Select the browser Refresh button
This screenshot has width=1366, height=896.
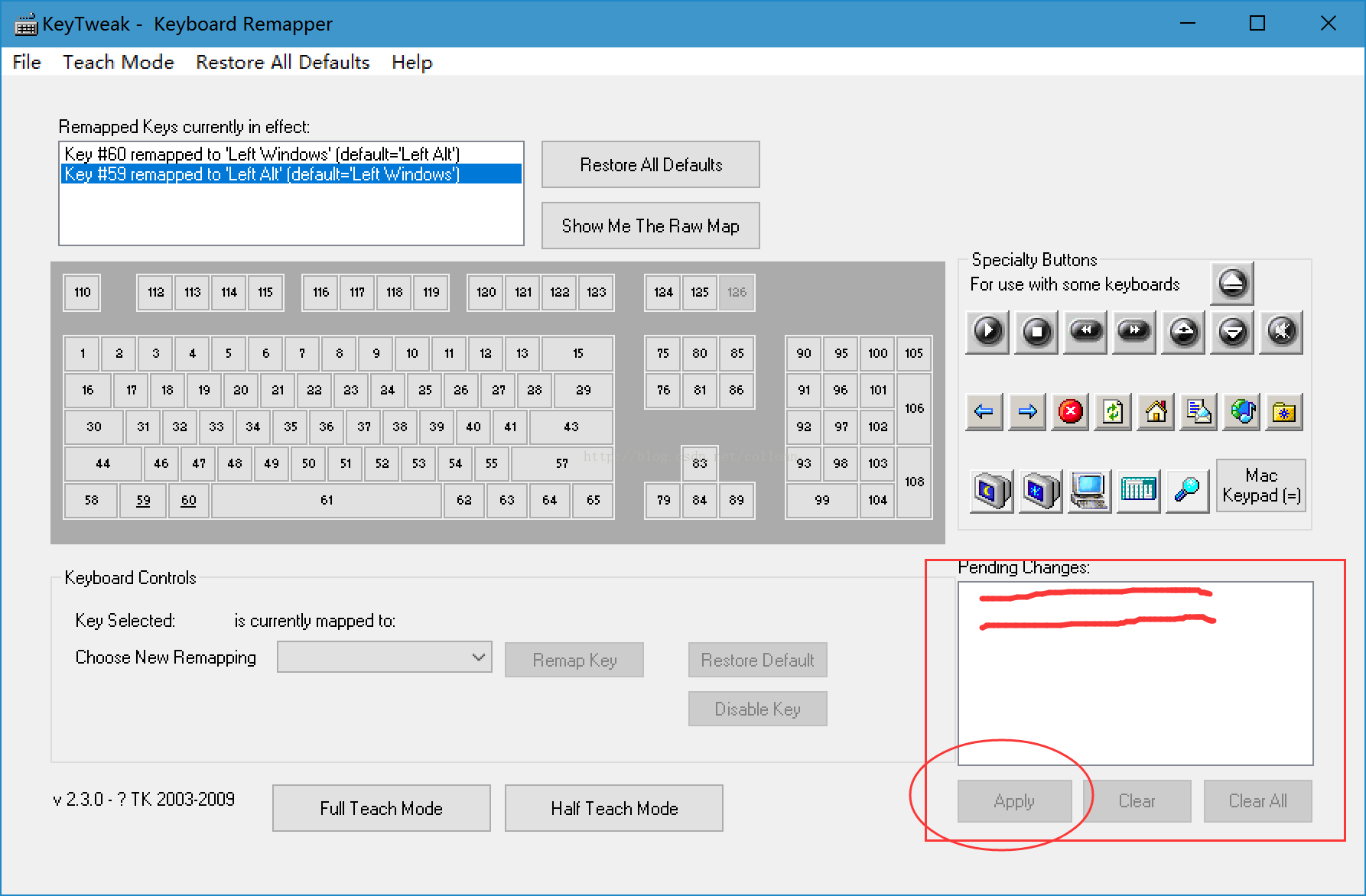[1113, 412]
